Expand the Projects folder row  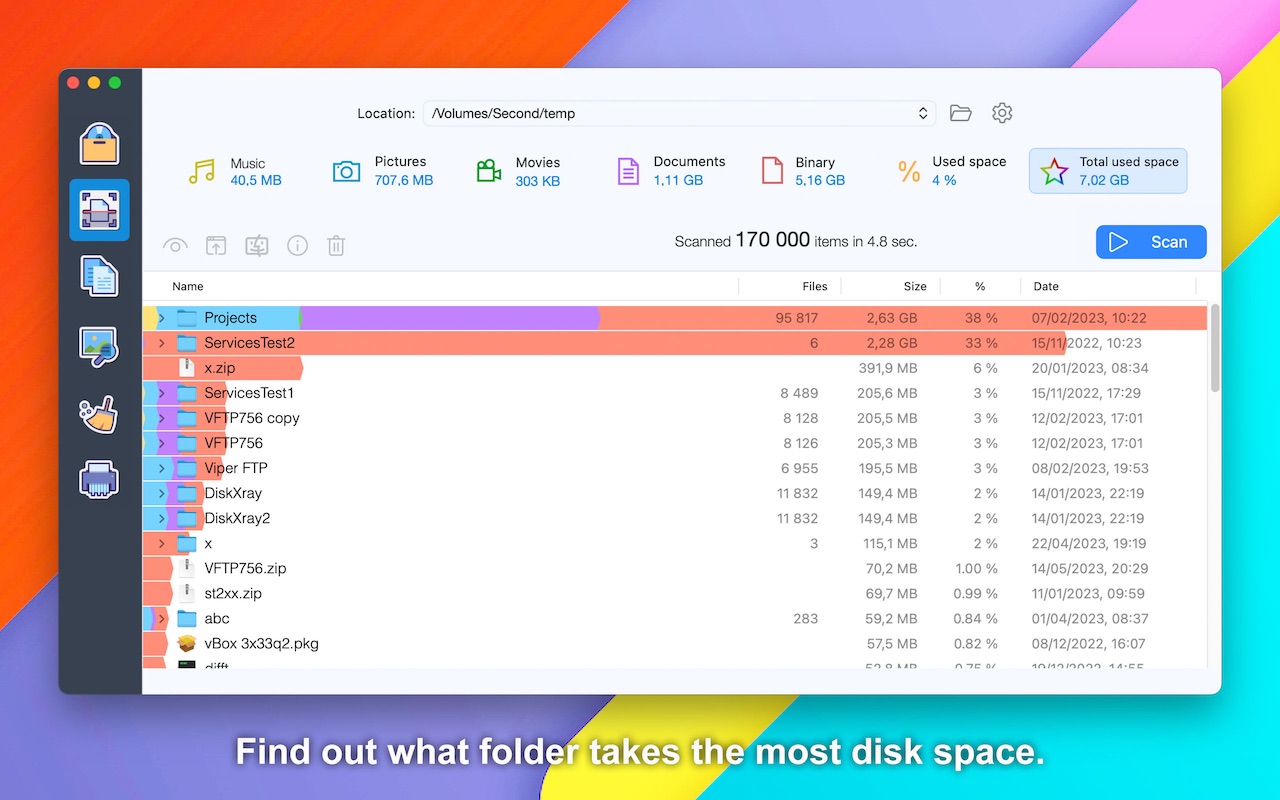[161, 318]
